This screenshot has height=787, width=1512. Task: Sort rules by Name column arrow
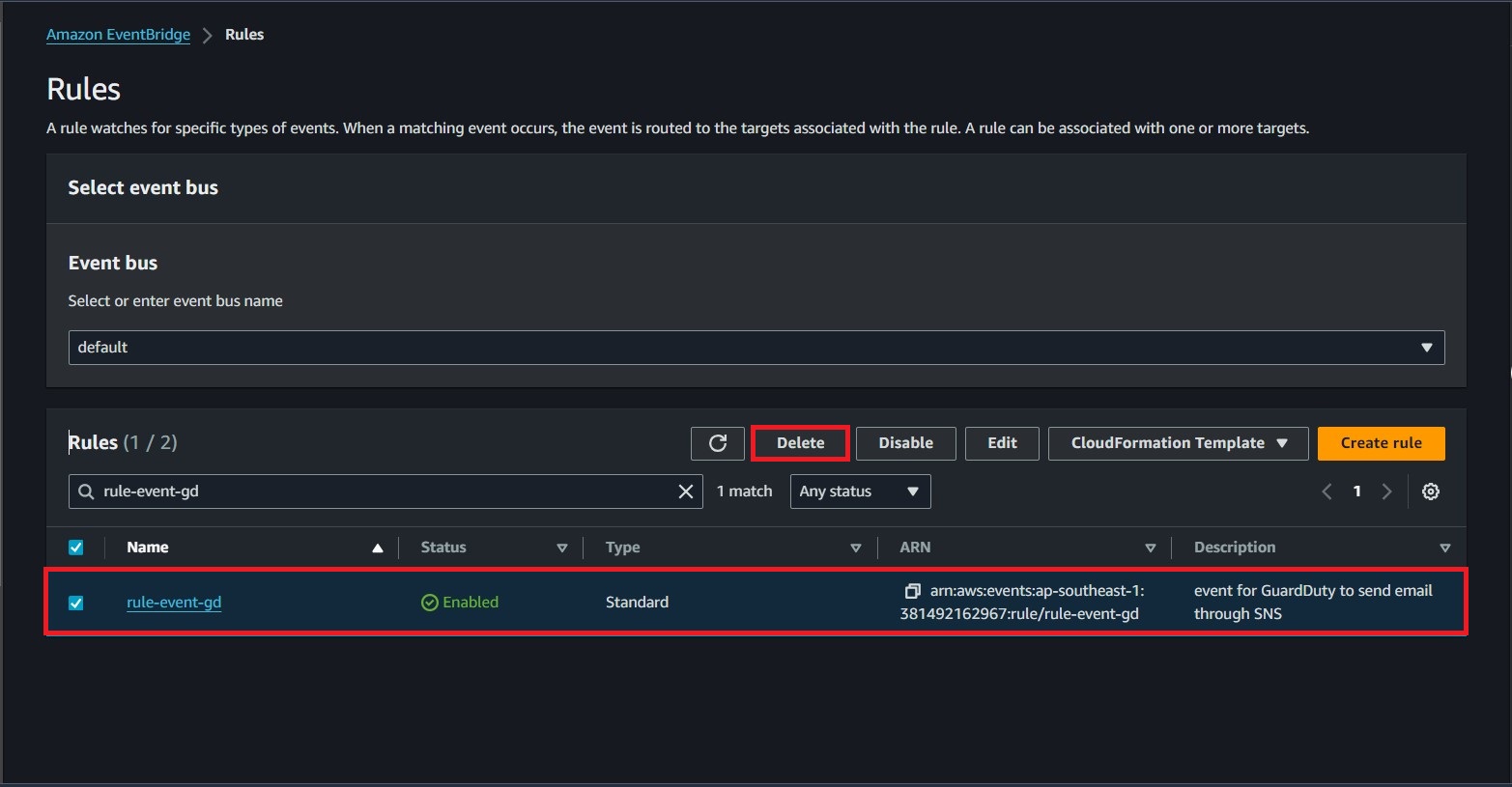378,548
